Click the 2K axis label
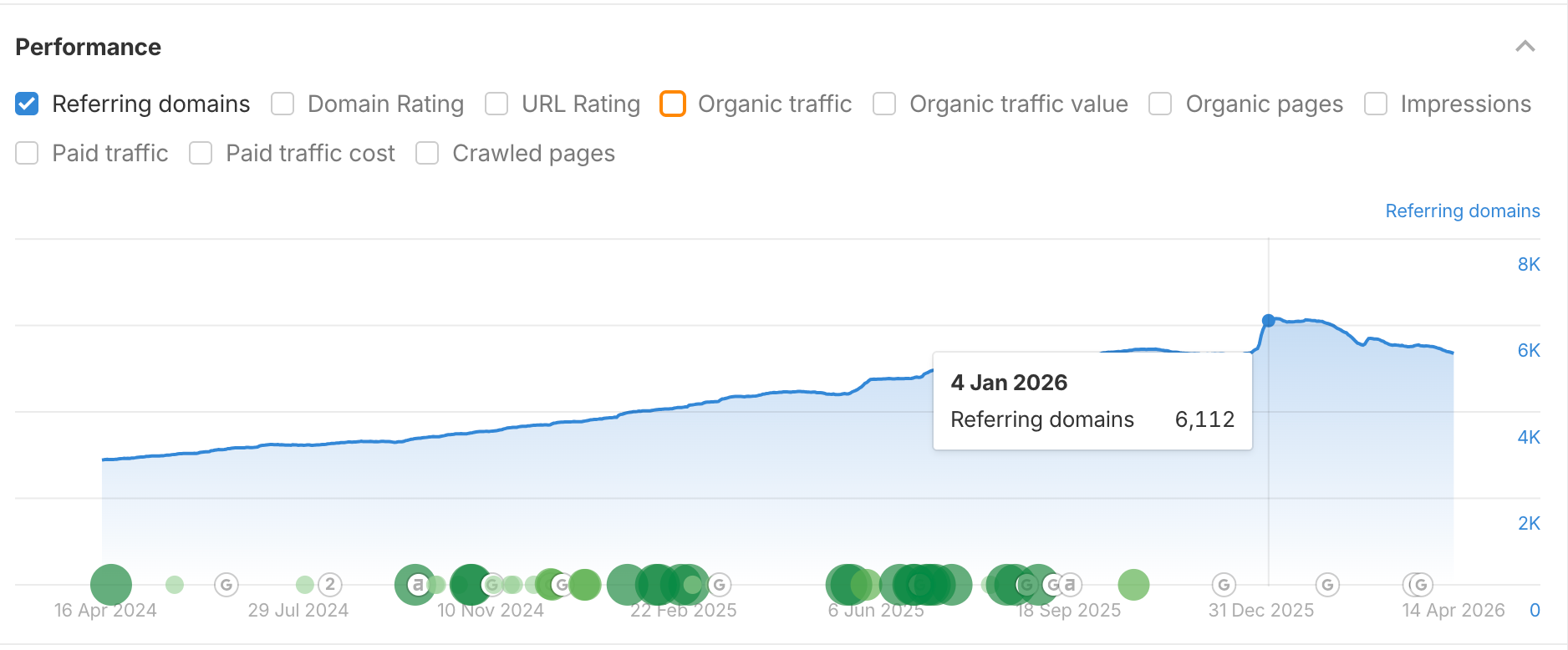Screen dimensions: 1568x650 click(x=1529, y=523)
